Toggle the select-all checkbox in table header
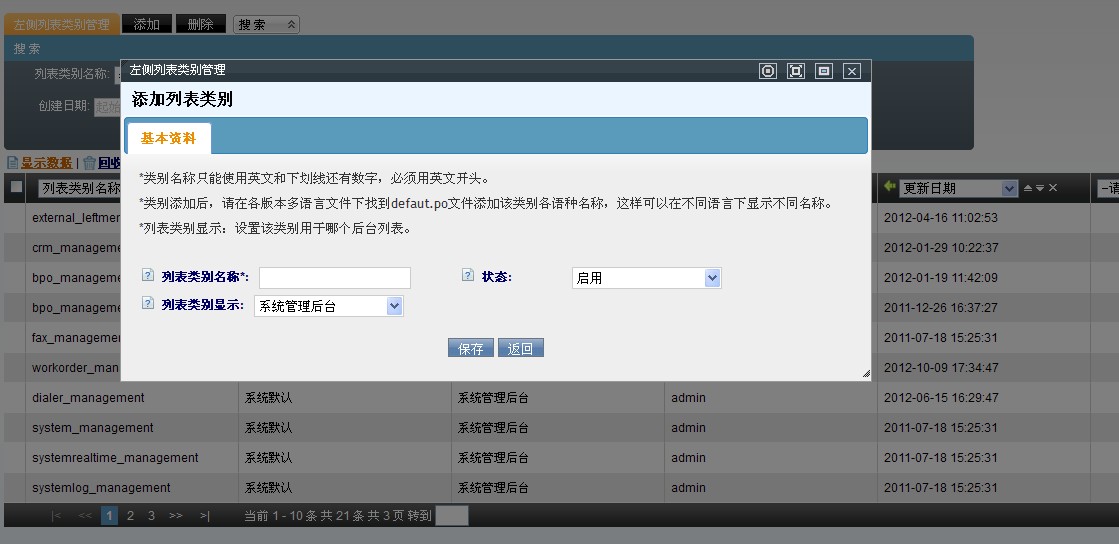 [x=17, y=187]
